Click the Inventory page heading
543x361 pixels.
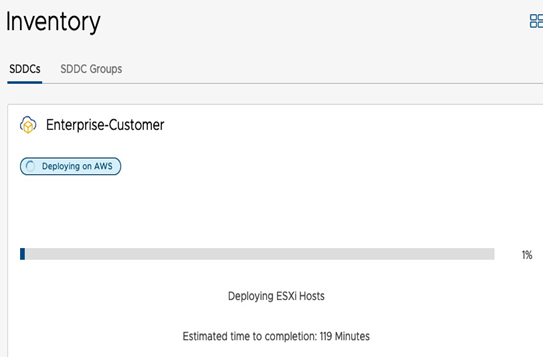[53, 22]
